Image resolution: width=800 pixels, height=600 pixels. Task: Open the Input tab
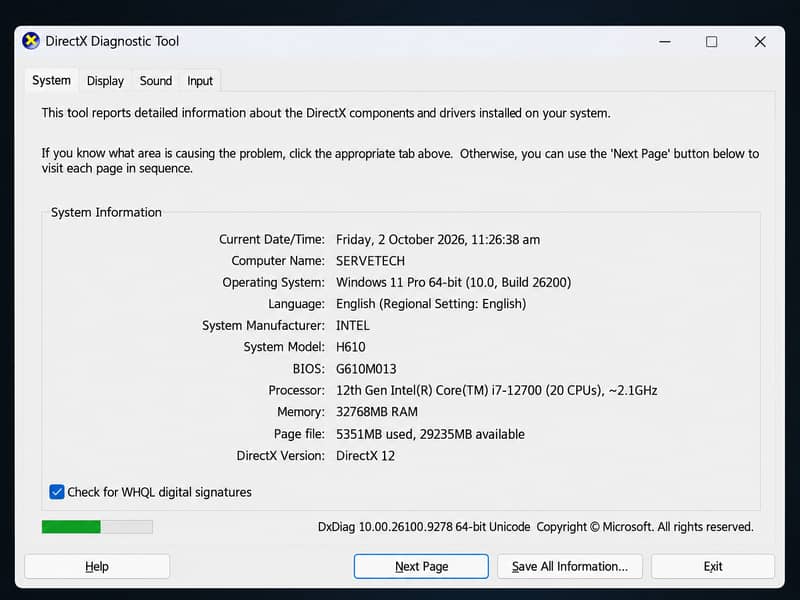coord(199,81)
